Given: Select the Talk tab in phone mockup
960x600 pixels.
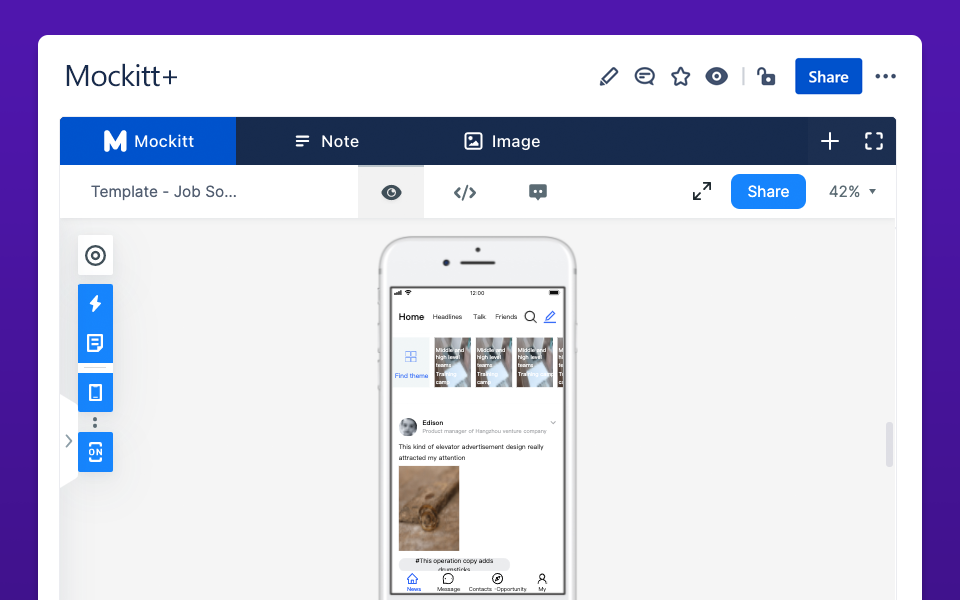Looking at the screenshot, I should click(x=479, y=317).
